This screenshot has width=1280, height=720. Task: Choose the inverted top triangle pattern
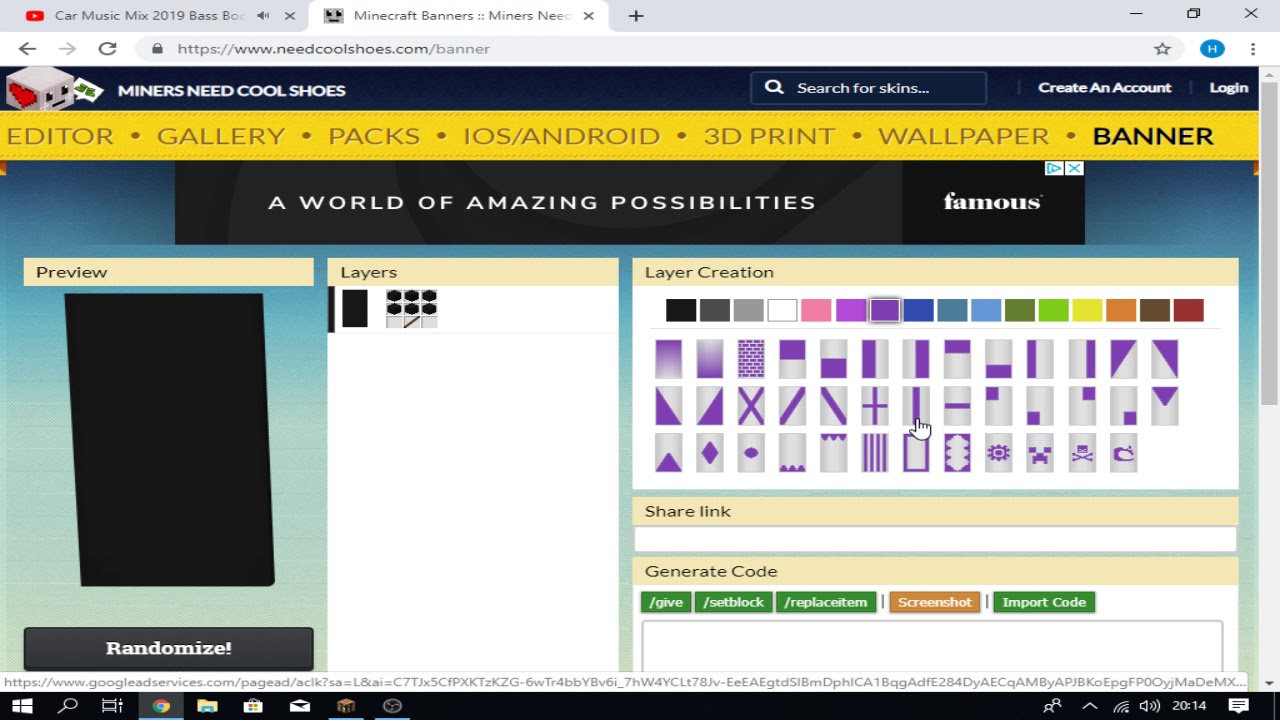(1165, 406)
